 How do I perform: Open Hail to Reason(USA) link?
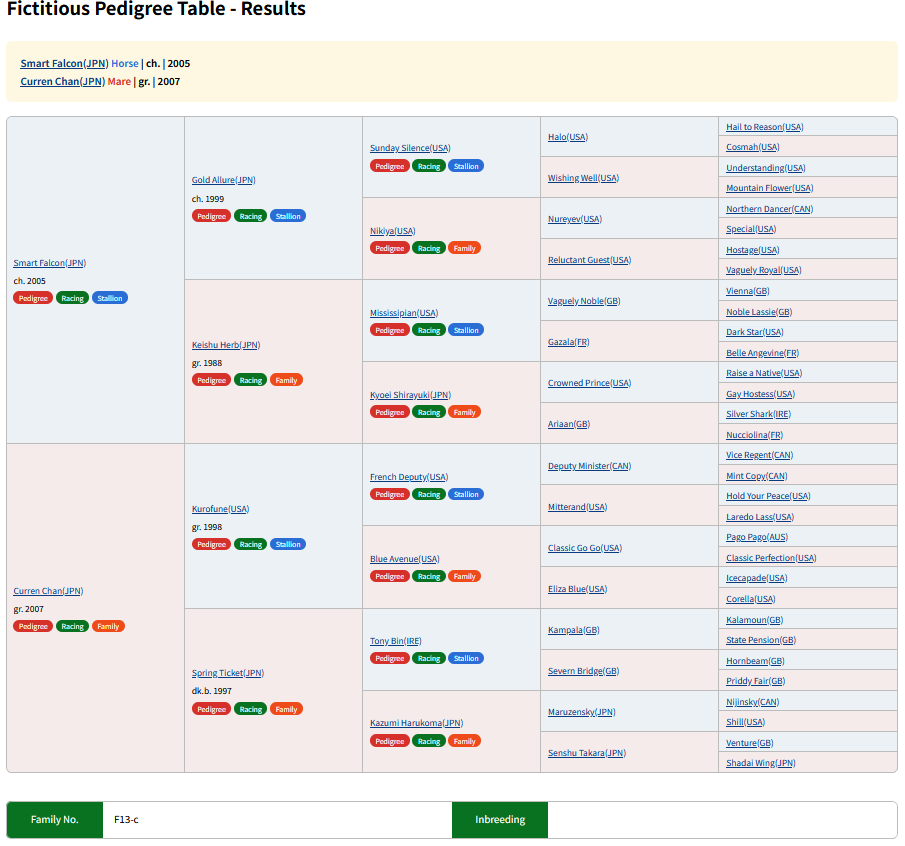[765, 127]
